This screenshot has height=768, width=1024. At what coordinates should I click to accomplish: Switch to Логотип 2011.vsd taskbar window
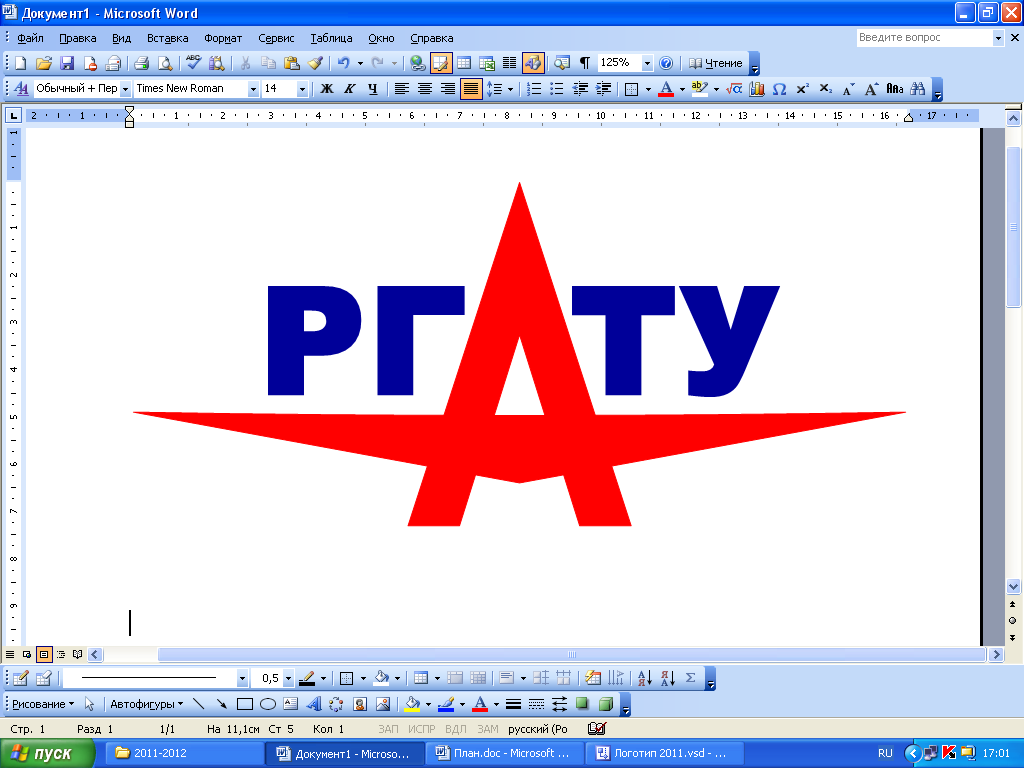point(665,754)
